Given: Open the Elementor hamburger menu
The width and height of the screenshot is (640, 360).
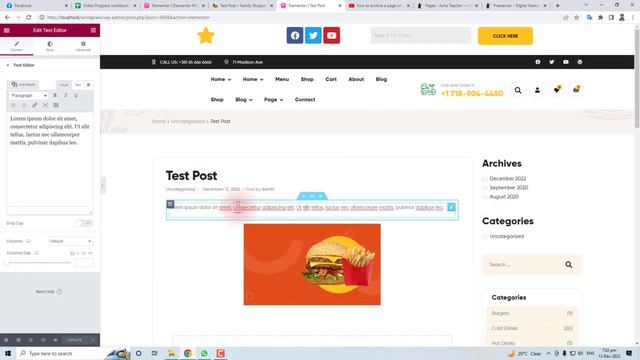Looking at the screenshot, I should [x=7, y=30].
